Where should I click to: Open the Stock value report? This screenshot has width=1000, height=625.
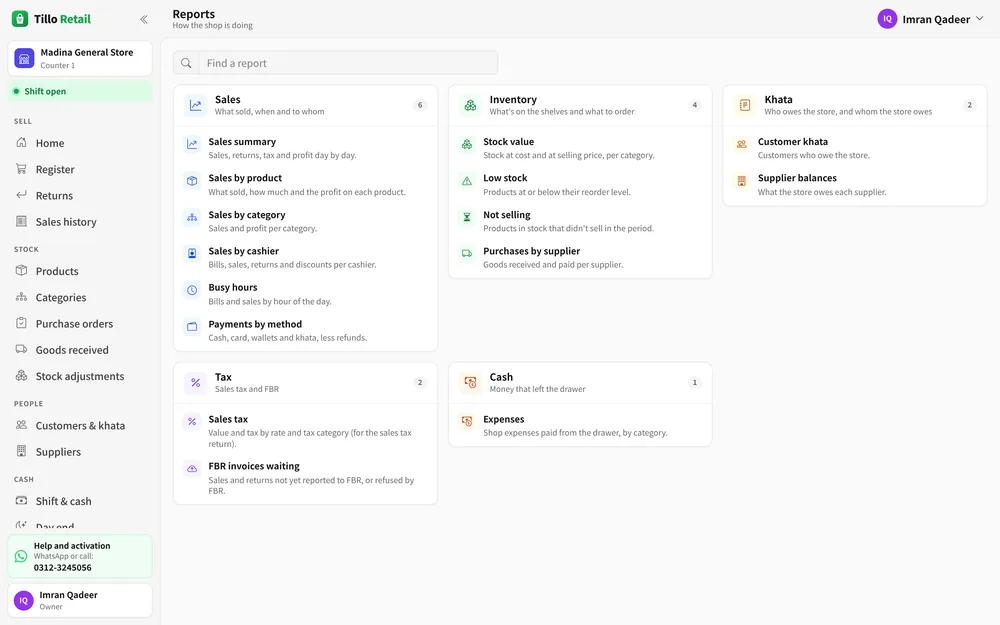pyautogui.click(x=580, y=148)
